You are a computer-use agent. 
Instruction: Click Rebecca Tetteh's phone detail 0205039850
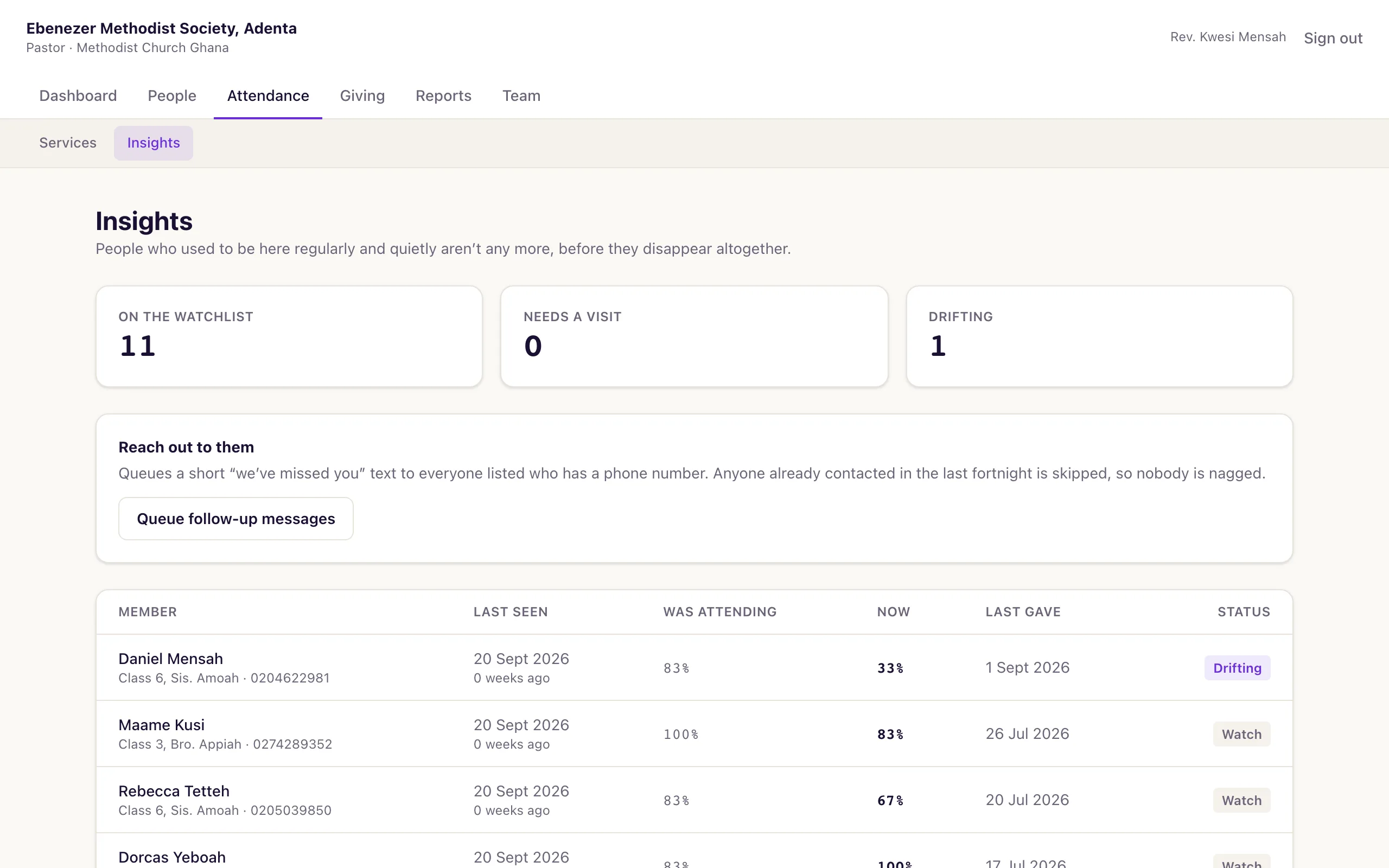tap(290, 810)
